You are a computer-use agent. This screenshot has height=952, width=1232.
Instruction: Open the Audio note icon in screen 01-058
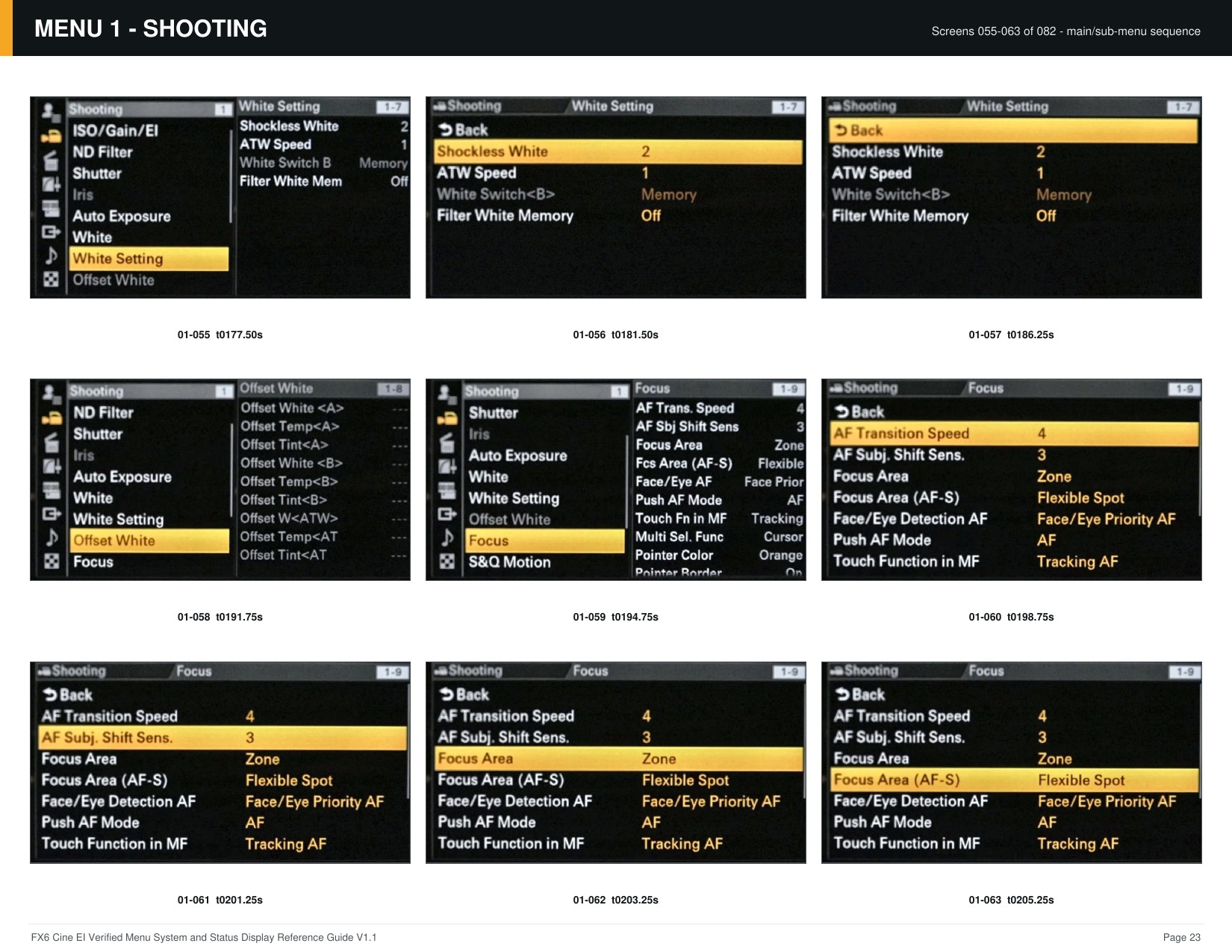coord(52,538)
